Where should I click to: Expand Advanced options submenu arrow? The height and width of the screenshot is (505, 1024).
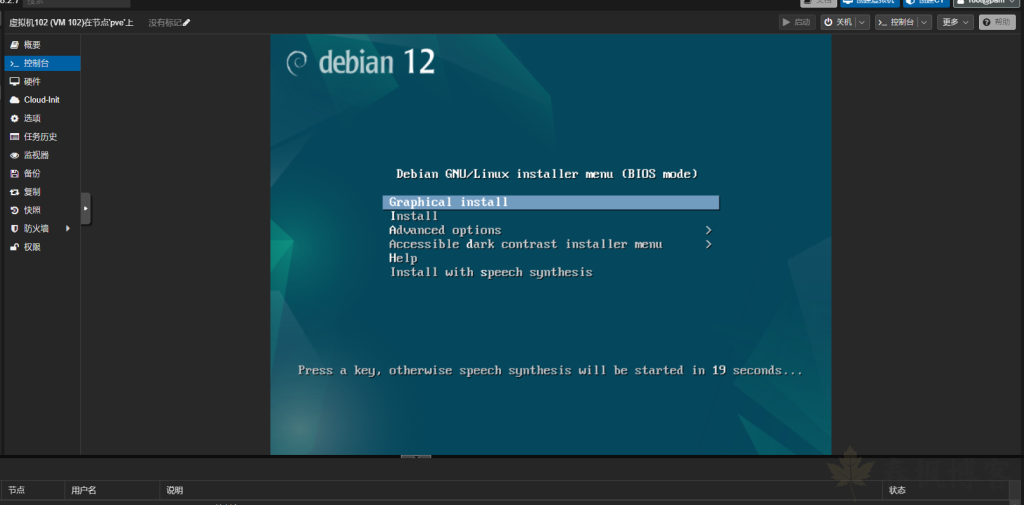709,231
